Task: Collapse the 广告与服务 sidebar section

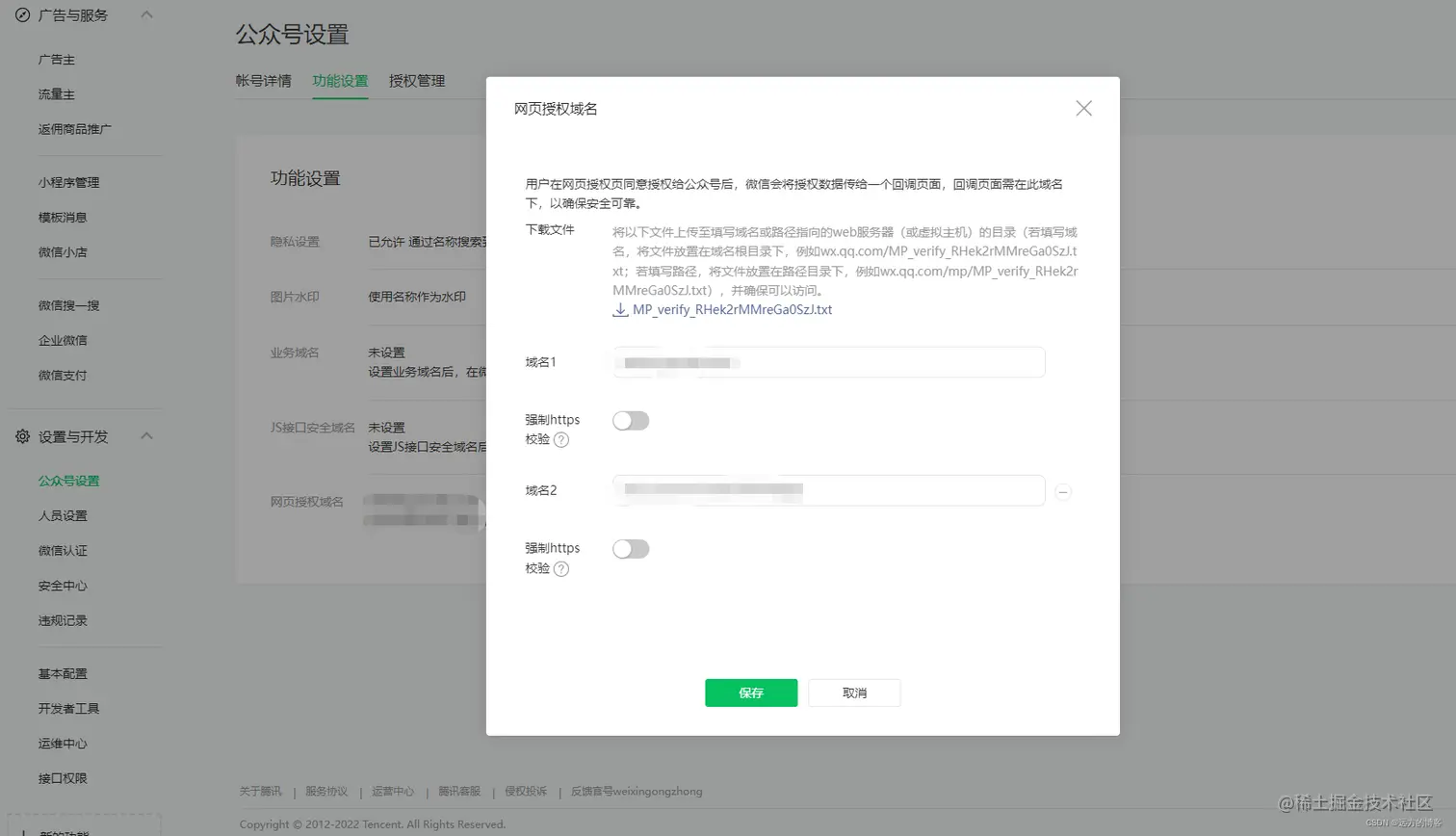Action: [x=146, y=14]
